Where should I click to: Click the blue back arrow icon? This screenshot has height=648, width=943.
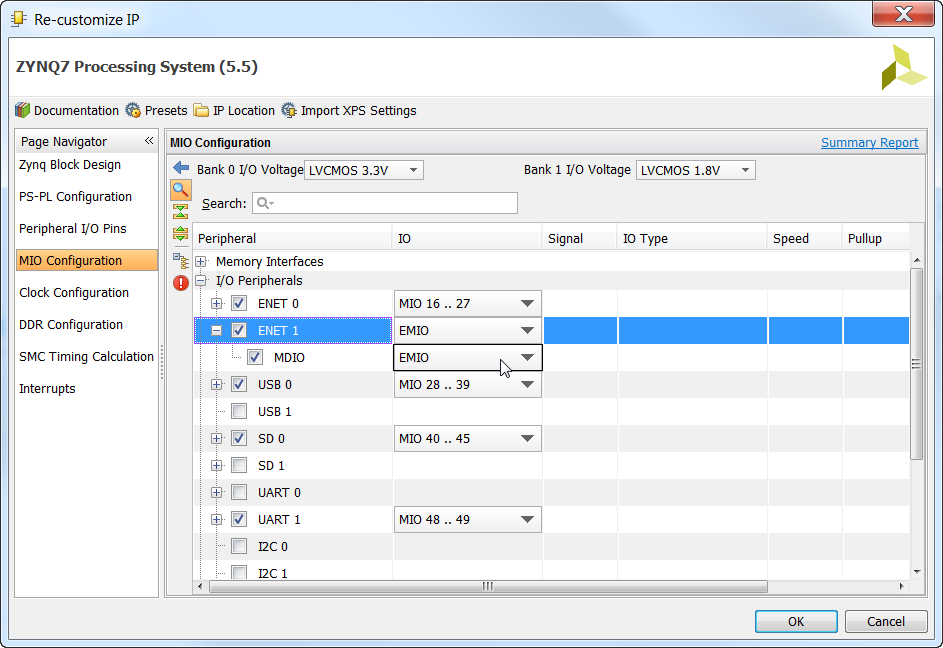[x=180, y=168]
